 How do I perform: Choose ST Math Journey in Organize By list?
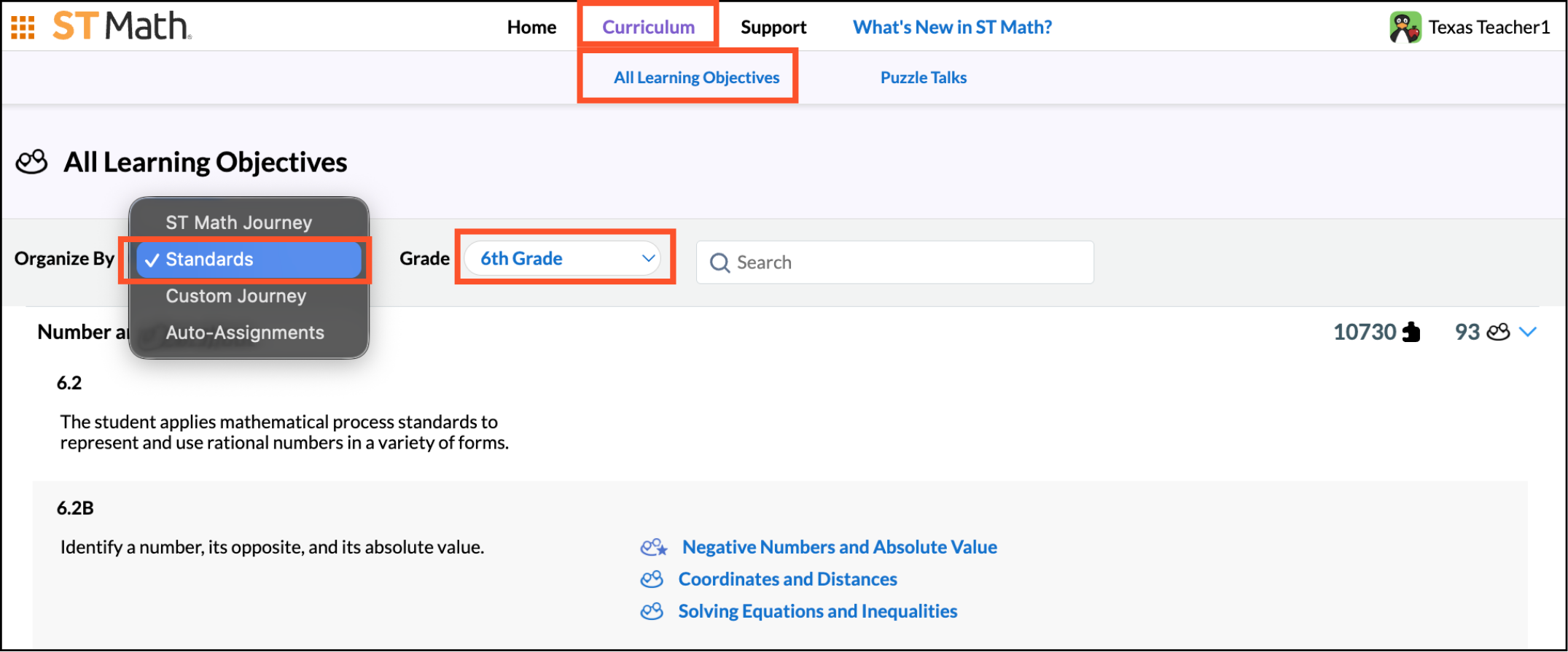pos(238,222)
